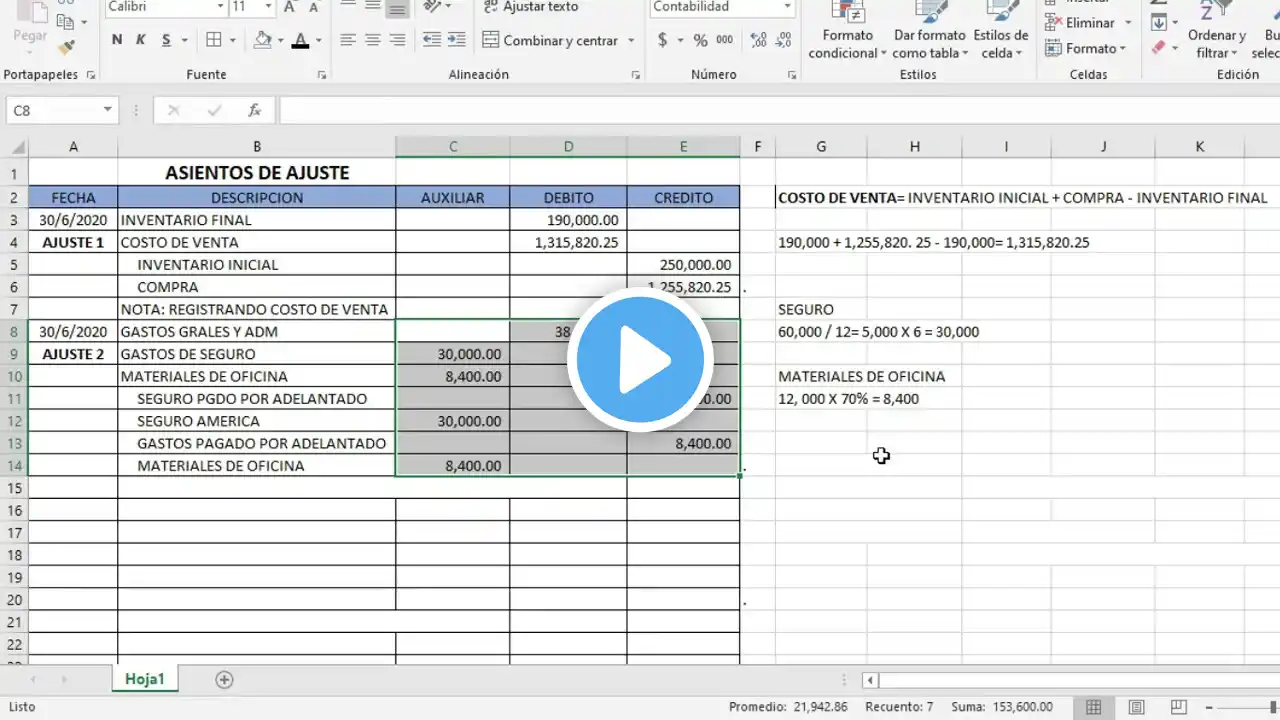Play video with center play button

coord(640,360)
